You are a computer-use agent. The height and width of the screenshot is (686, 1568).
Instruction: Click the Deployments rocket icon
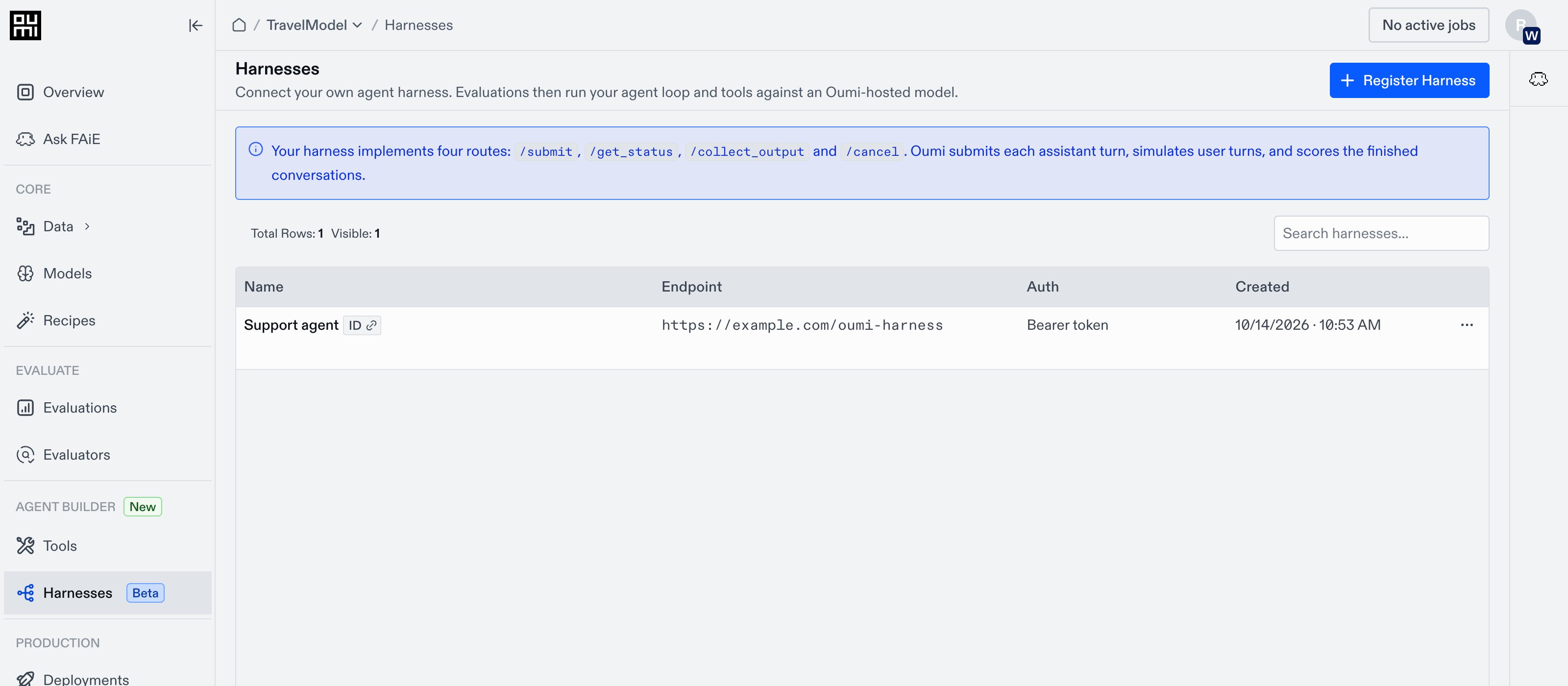click(x=25, y=679)
